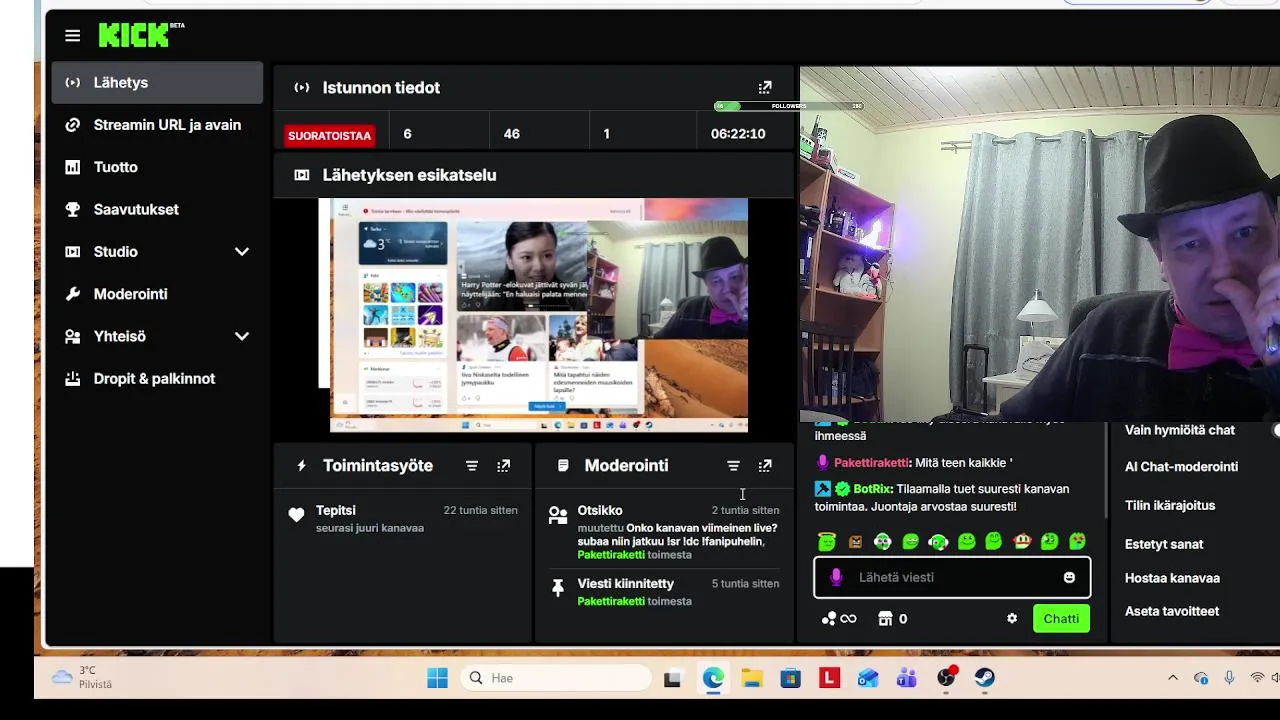Select Hostaa kanavaa option
Image resolution: width=1280 pixels, height=720 pixels.
pos(1171,578)
